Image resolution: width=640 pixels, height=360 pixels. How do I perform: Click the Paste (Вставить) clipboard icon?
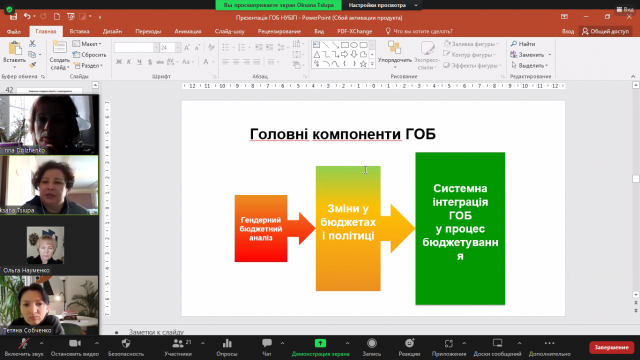coord(15,48)
